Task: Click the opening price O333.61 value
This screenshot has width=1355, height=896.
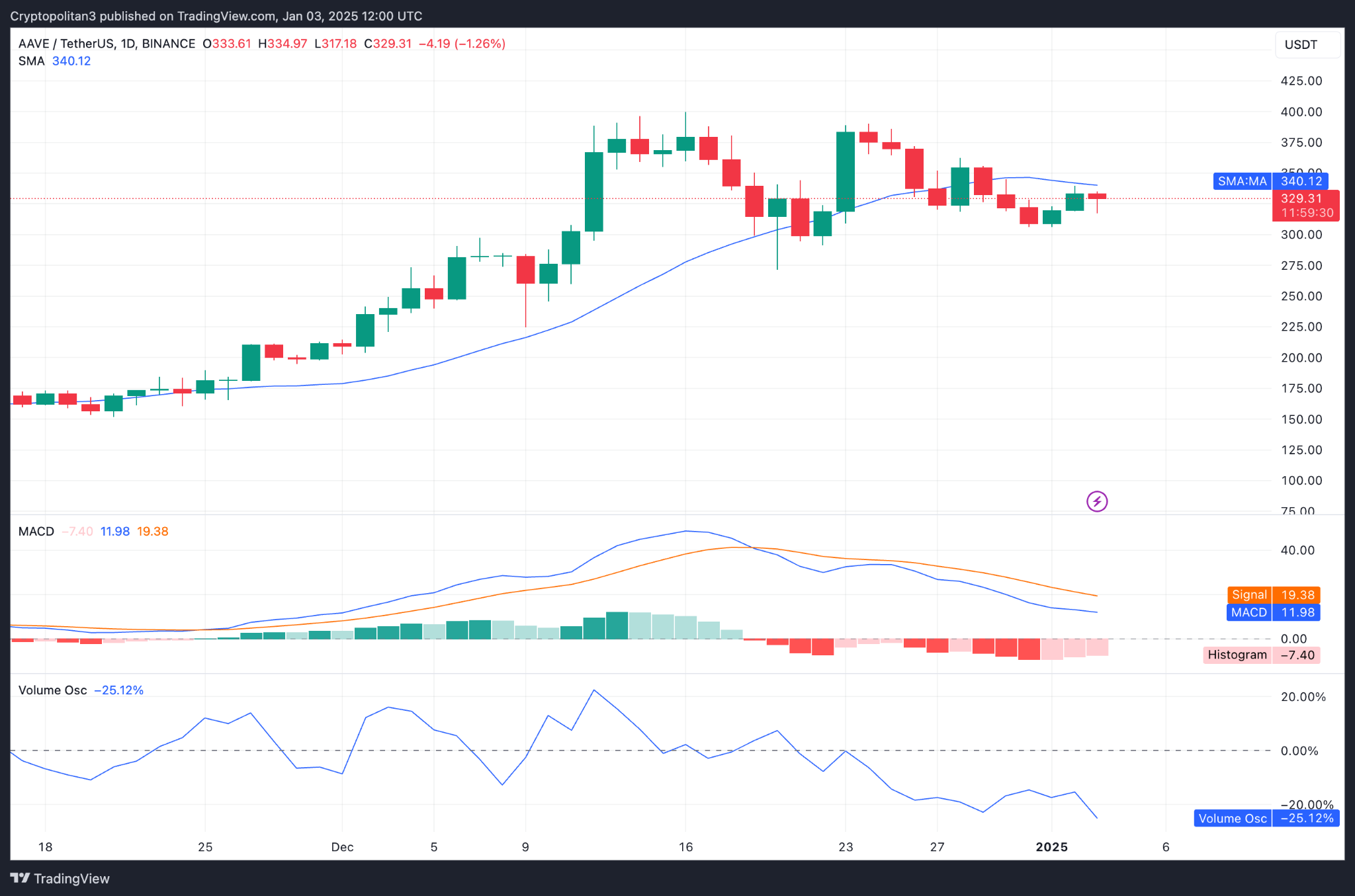Action: [227, 44]
